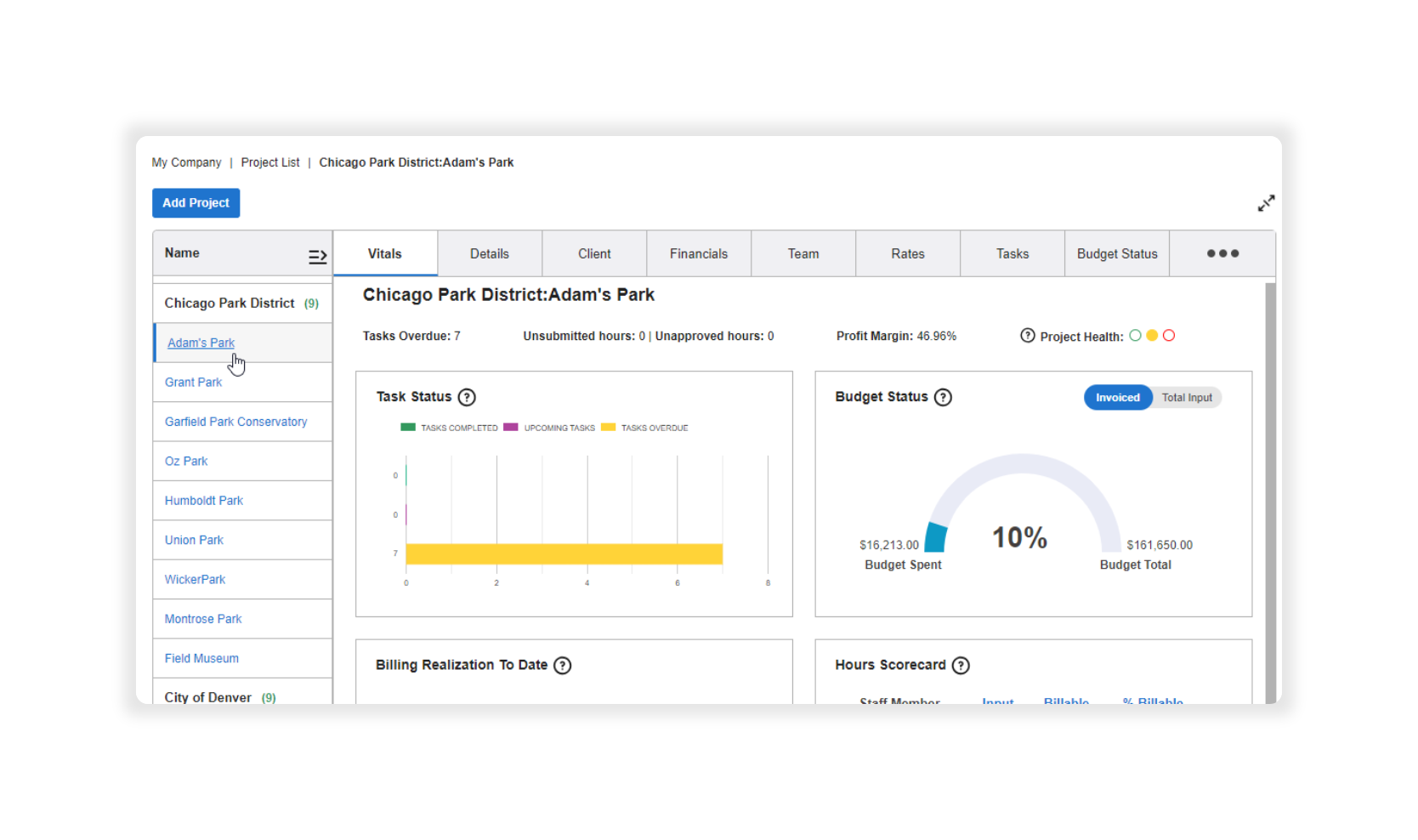1418x840 pixels.
Task: Open the Financials tab
Action: tap(698, 254)
